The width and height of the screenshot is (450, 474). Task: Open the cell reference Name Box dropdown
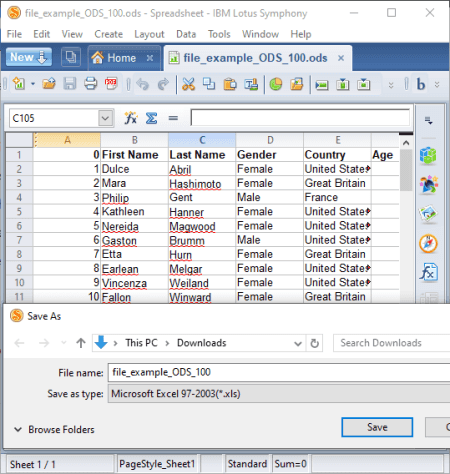105,118
